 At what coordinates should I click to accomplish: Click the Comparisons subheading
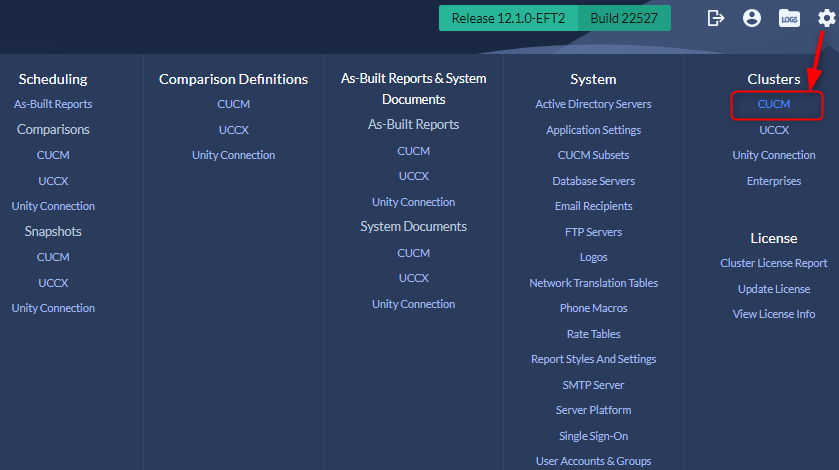click(x=53, y=130)
